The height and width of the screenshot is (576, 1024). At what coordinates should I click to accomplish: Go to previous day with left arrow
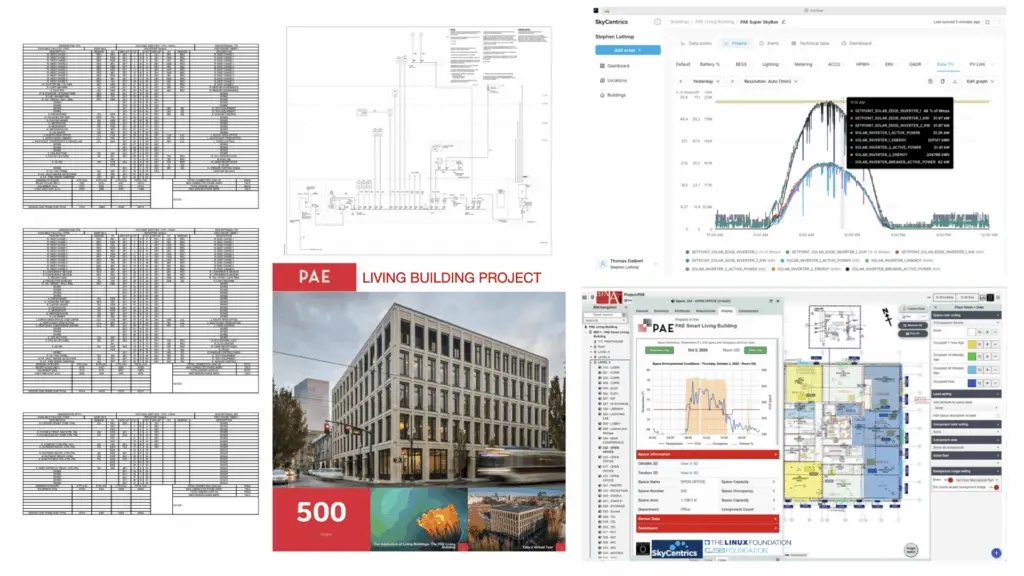(680, 81)
